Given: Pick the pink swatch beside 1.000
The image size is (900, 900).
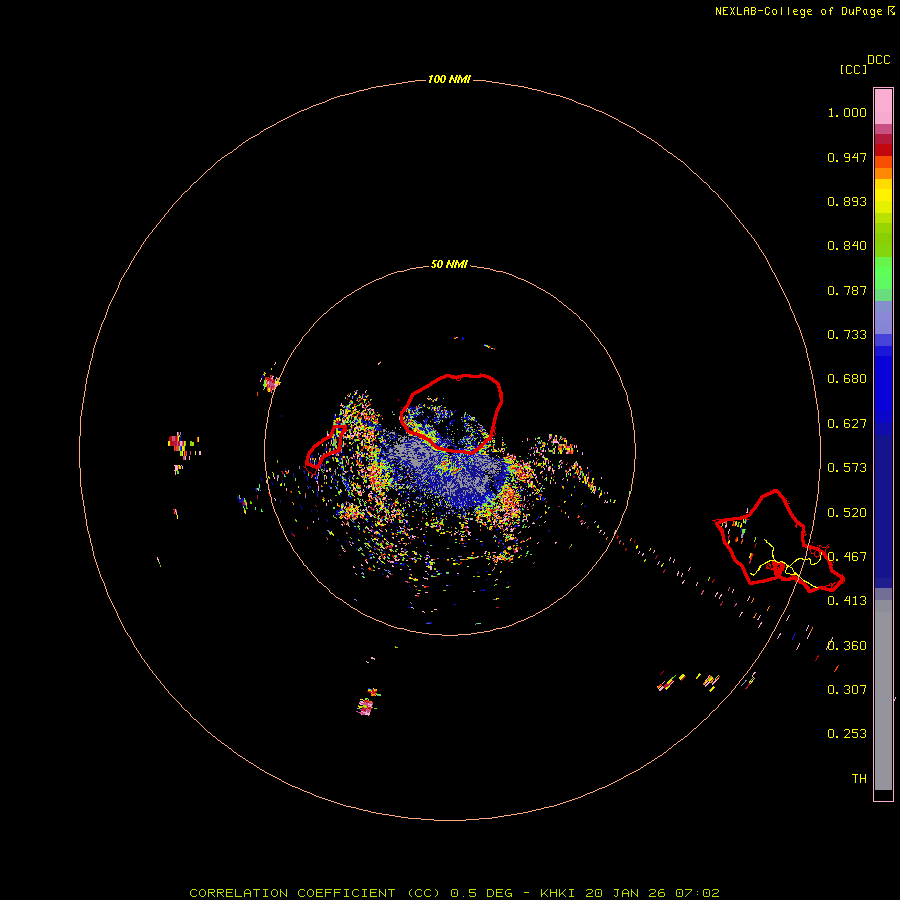Looking at the screenshot, I should pyautogui.click(x=883, y=107).
